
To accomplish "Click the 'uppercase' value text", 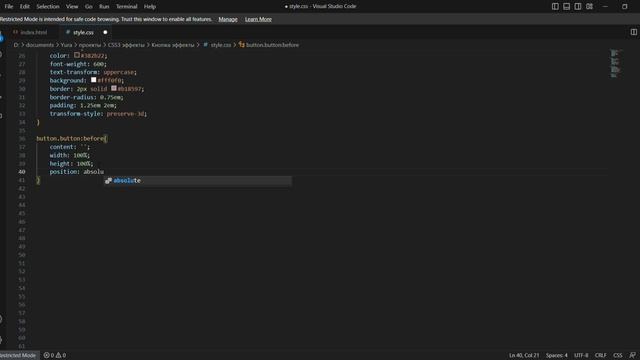I will click(x=118, y=72).
